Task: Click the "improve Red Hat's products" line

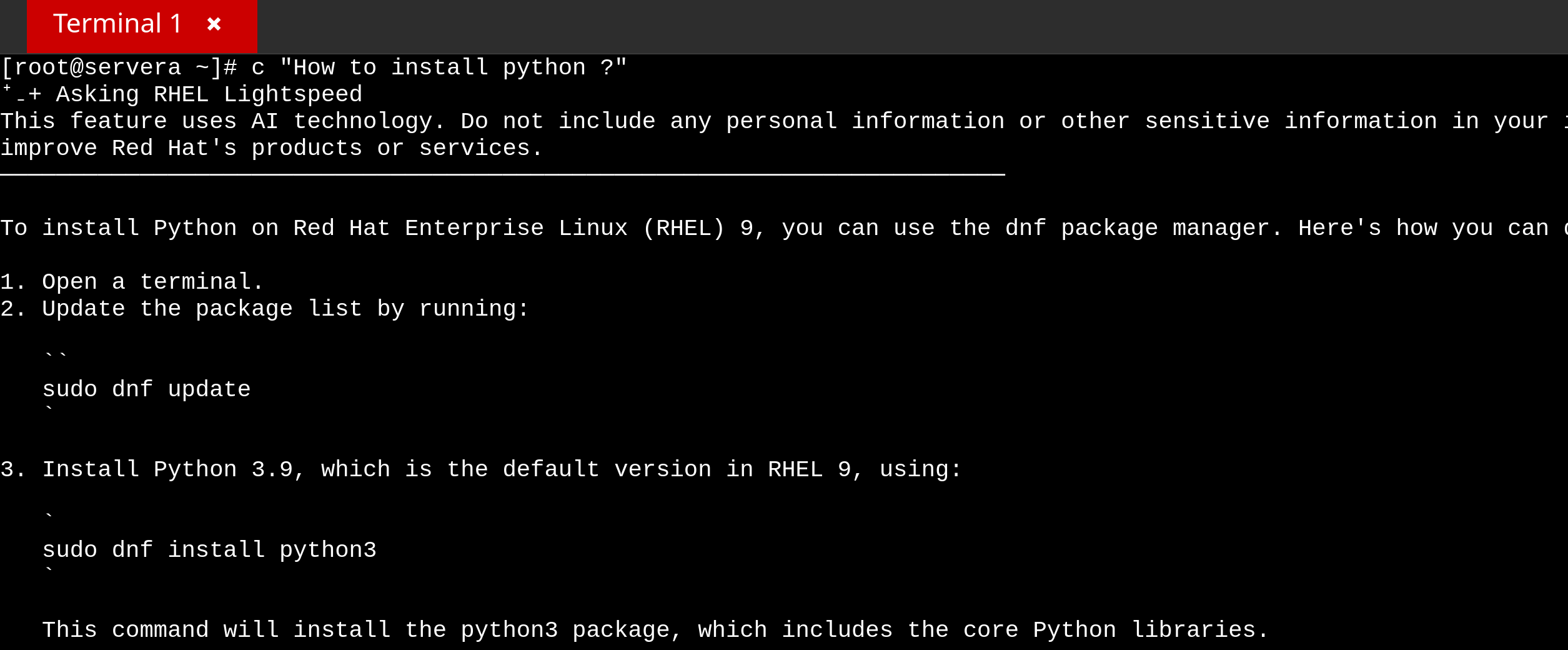Action: [271, 148]
